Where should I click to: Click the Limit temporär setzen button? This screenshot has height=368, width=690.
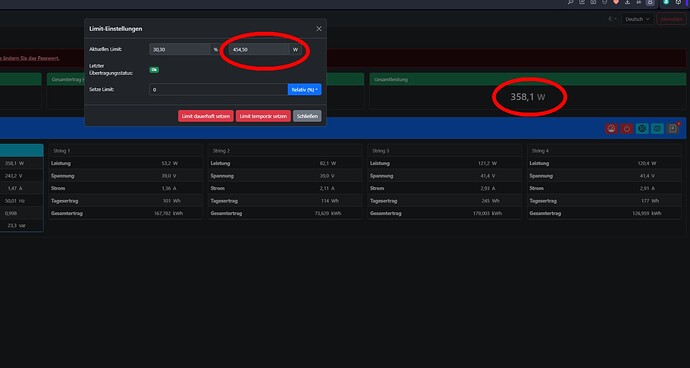point(263,116)
